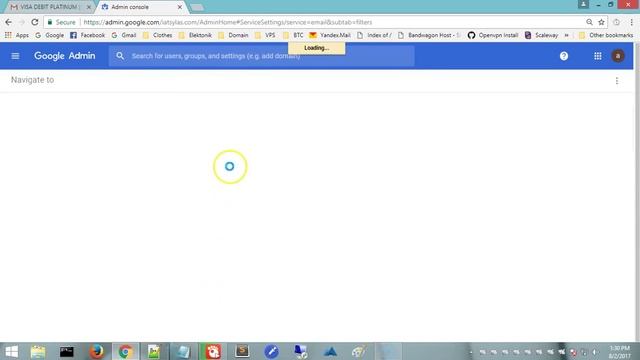Open a new tab with the new-tab button

coord(197,7)
